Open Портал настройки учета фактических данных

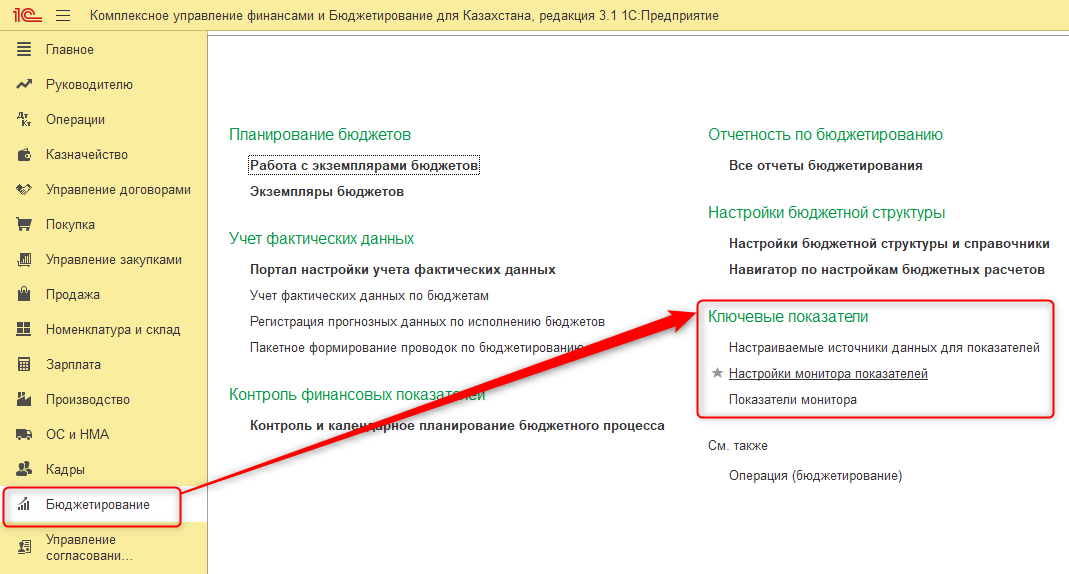point(402,269)
